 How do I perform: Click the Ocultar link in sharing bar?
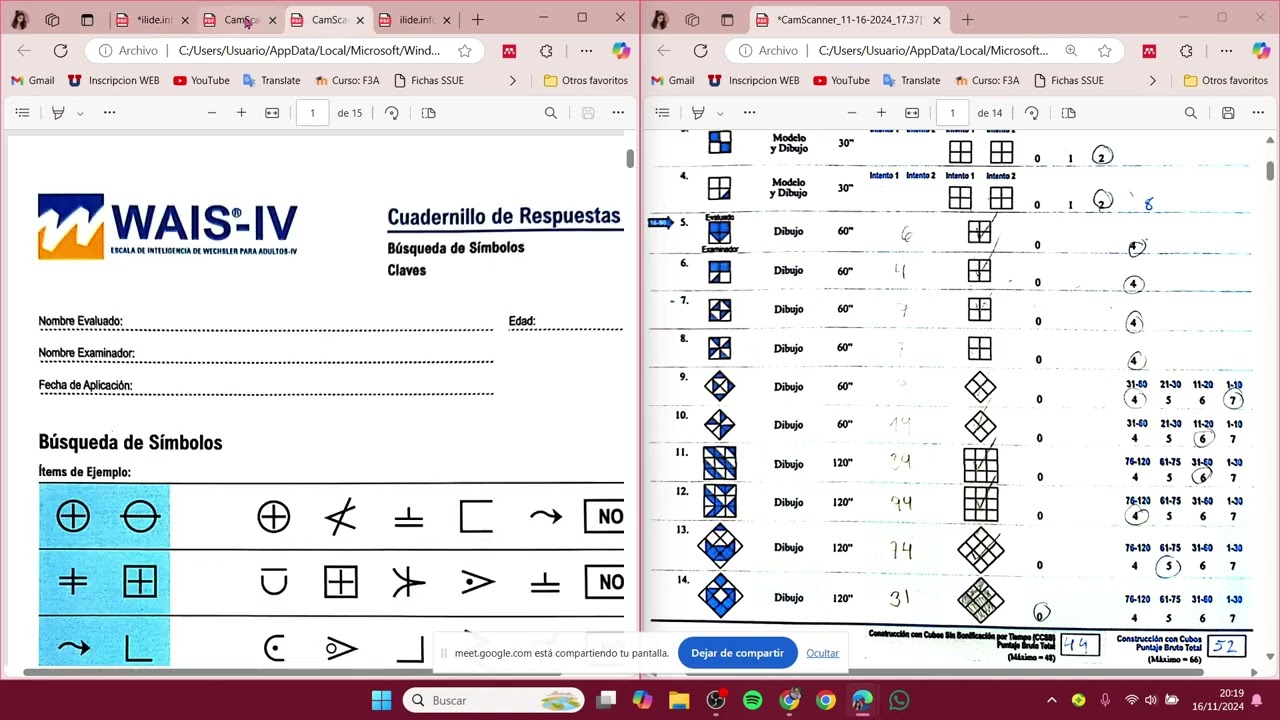pyautogui.click(x=822, y=653)
